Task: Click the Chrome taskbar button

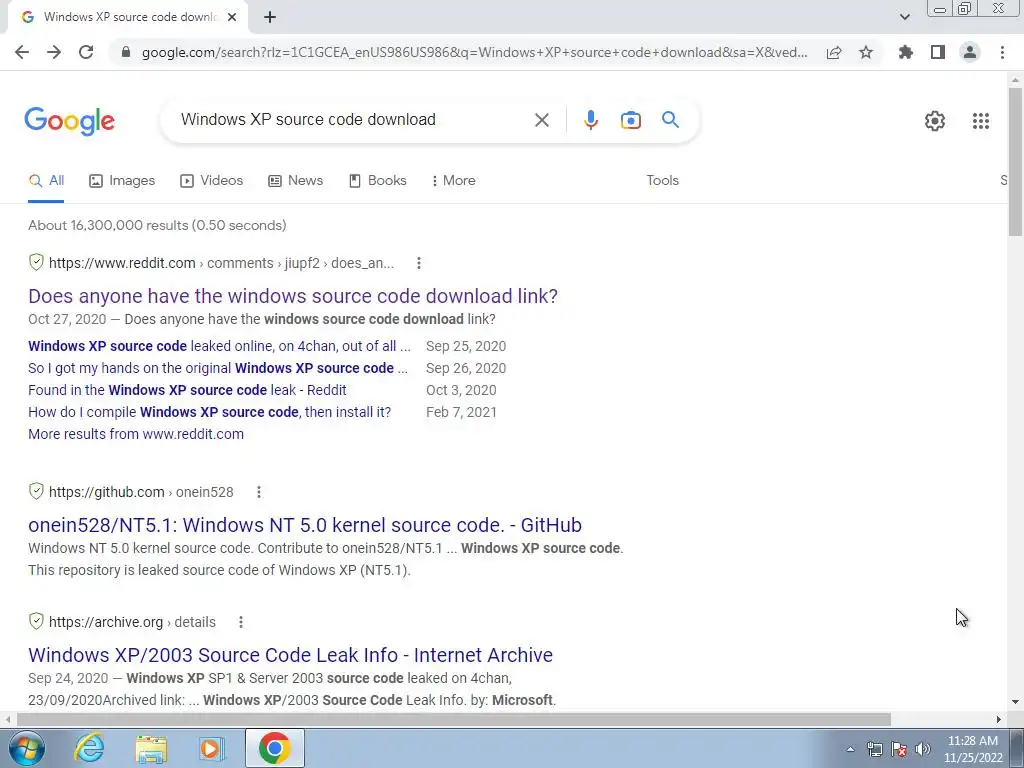Action: pyautogui.click(x=274, y=748)
